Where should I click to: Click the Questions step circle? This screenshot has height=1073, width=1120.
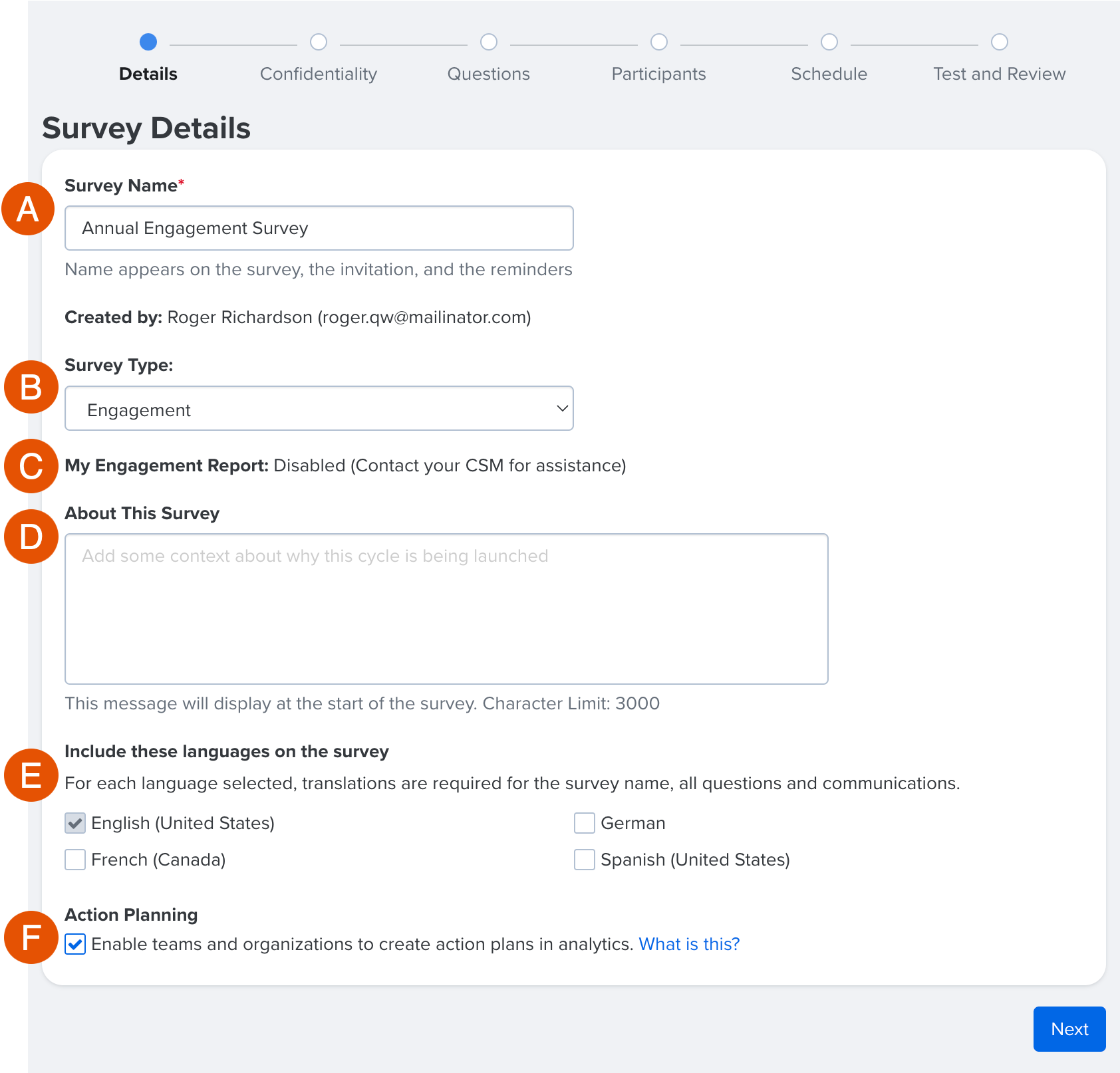[489, 42]
